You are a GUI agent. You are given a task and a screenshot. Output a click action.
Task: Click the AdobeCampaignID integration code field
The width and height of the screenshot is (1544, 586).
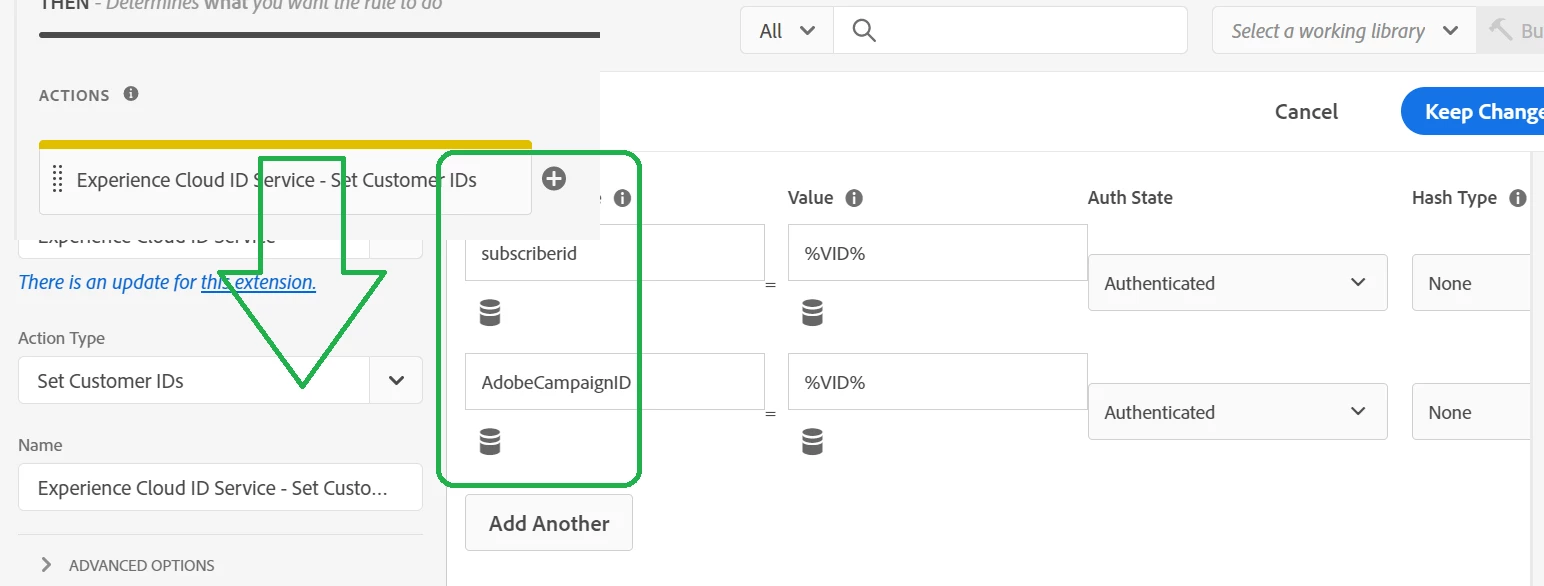tap(615, 381)
